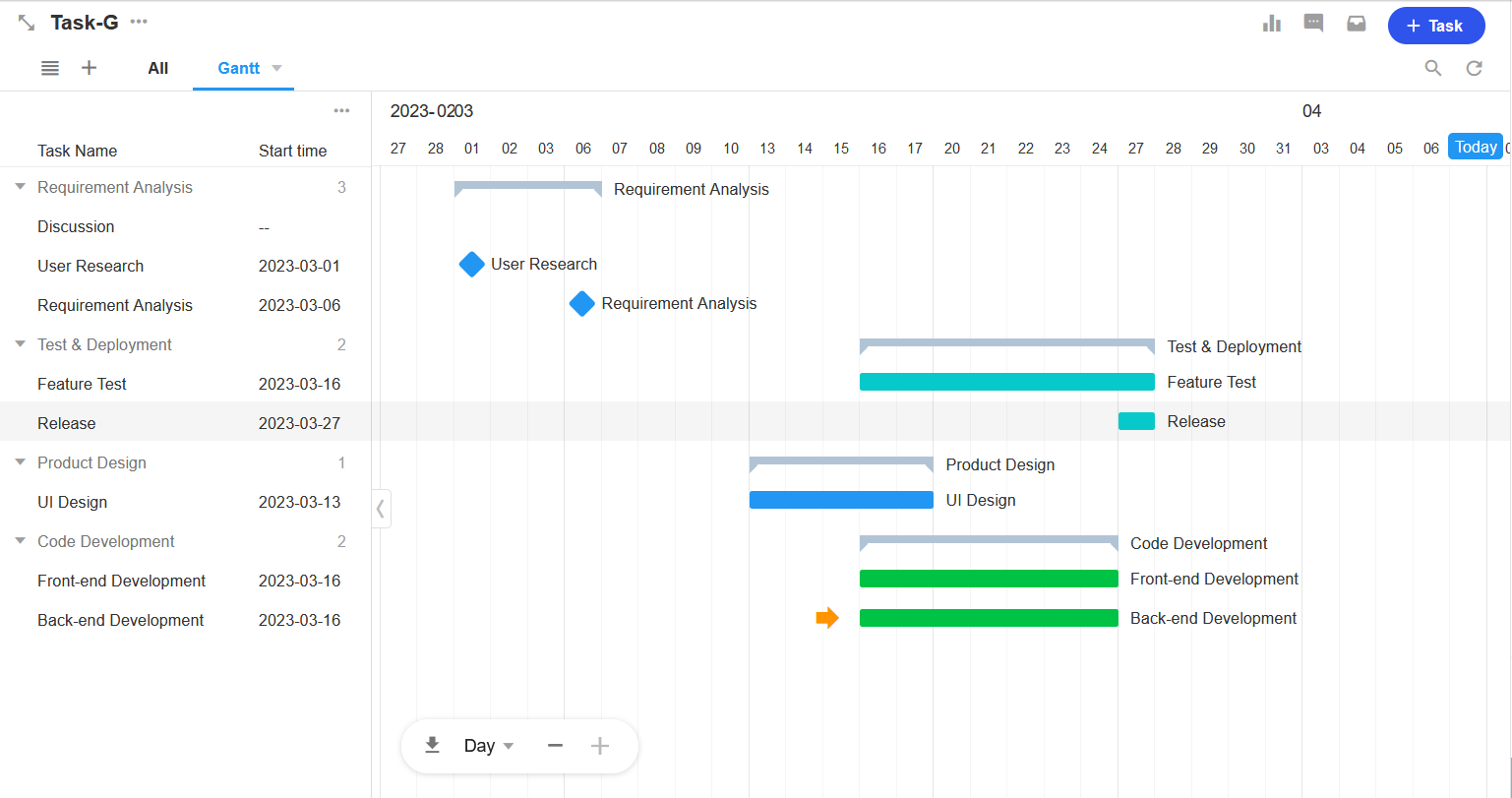1512x798 pixels.
Task: Zoom out the timeline with minus
Action: click(x=555, y=746)
